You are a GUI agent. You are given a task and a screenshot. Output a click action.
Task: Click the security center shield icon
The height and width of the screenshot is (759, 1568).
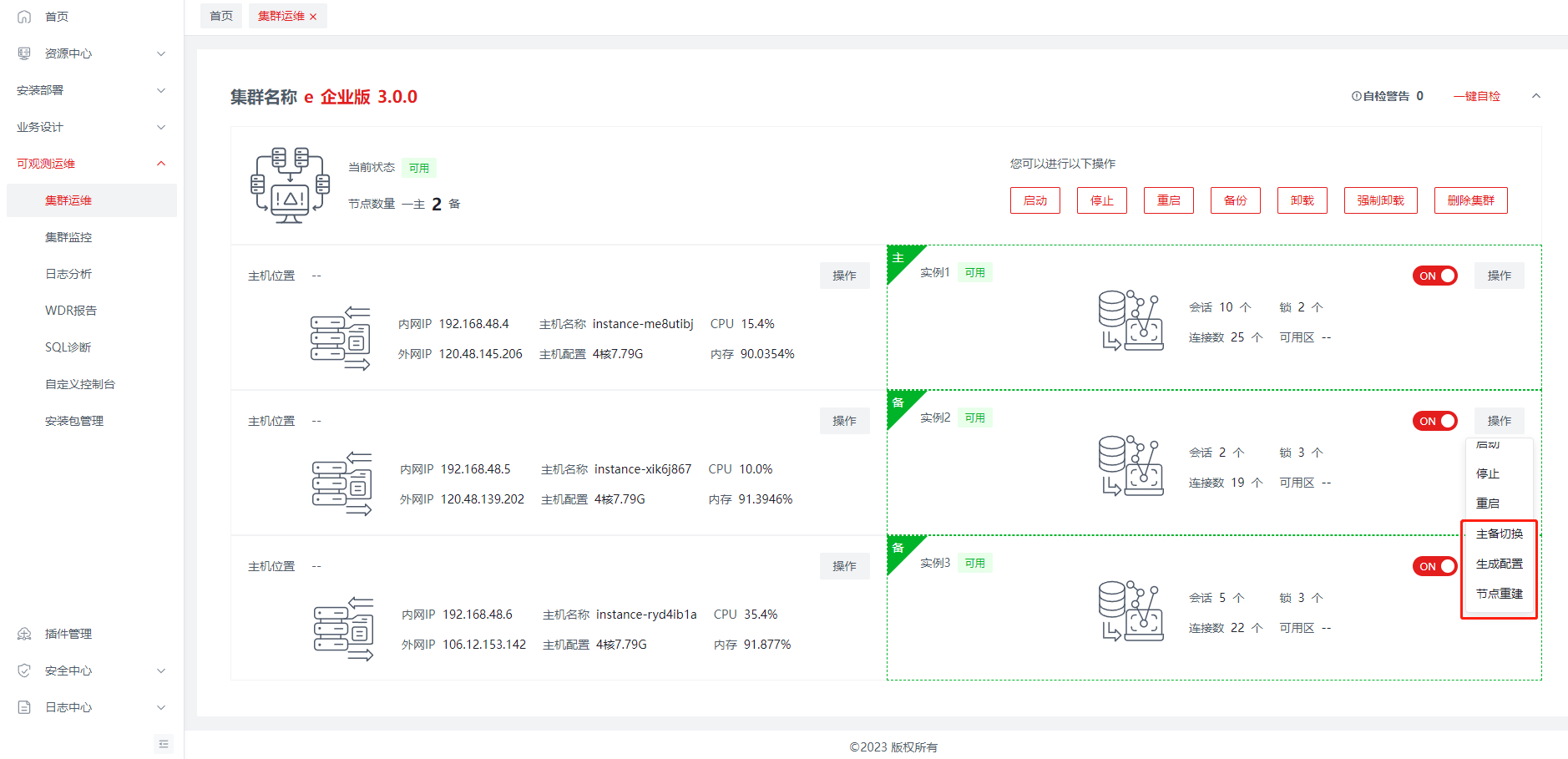(x=24, y=670)
